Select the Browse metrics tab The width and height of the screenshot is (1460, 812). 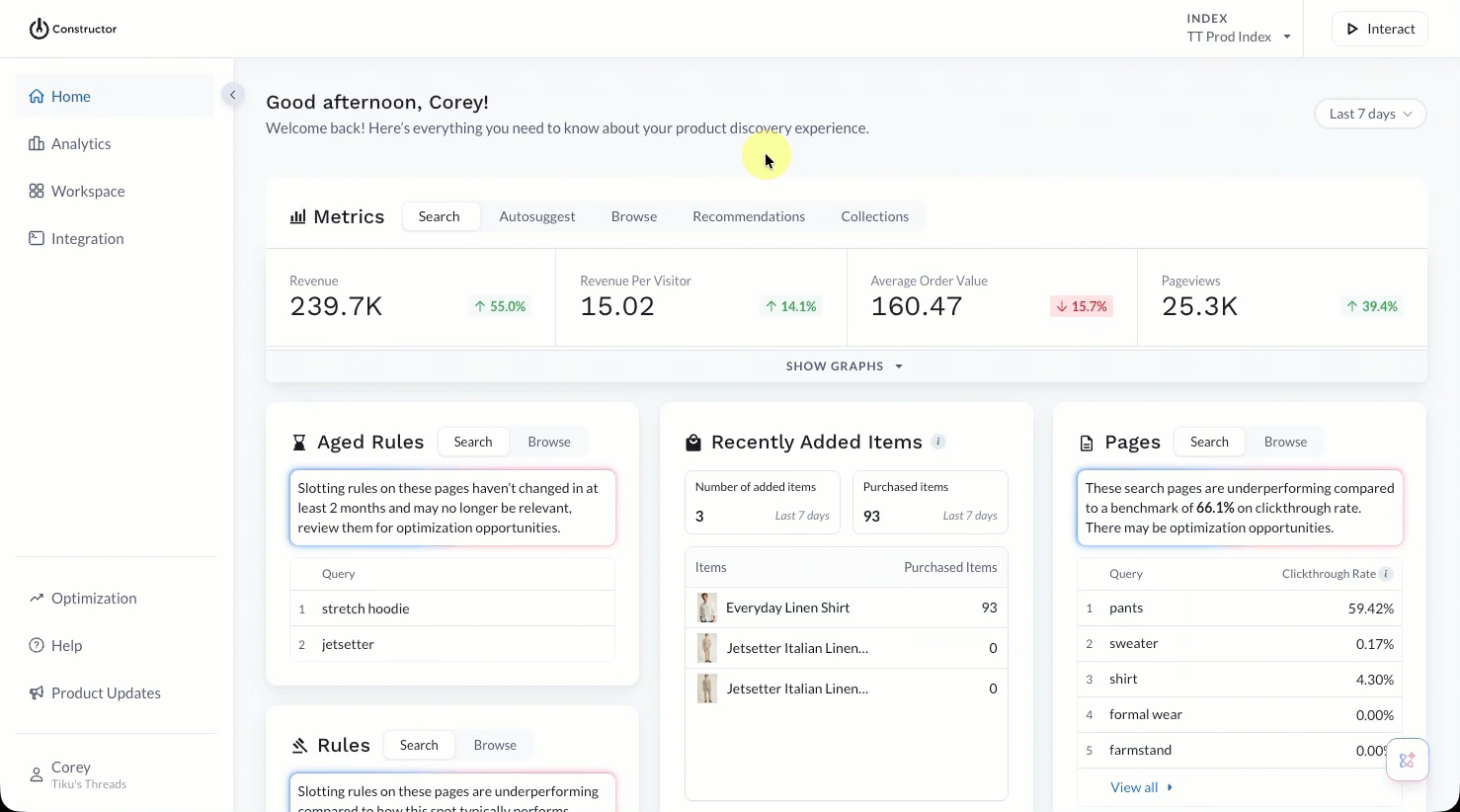634,216
